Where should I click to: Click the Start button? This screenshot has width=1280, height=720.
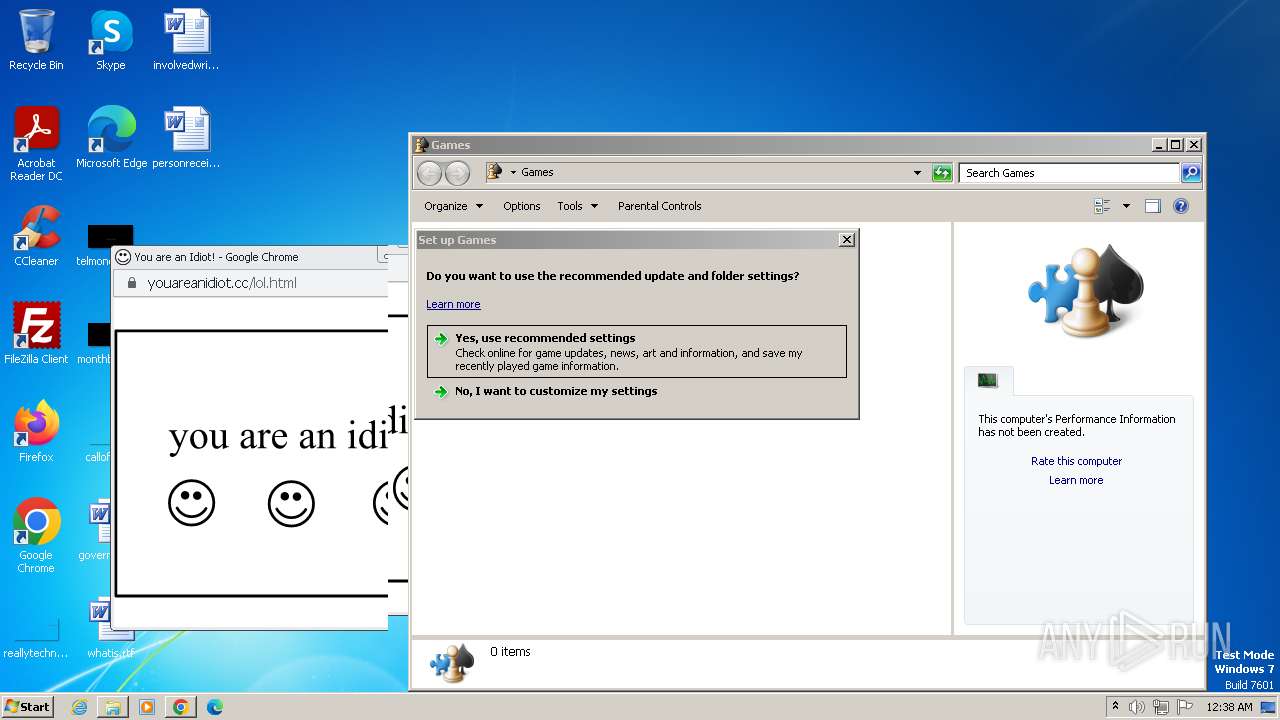coord(28,706)
